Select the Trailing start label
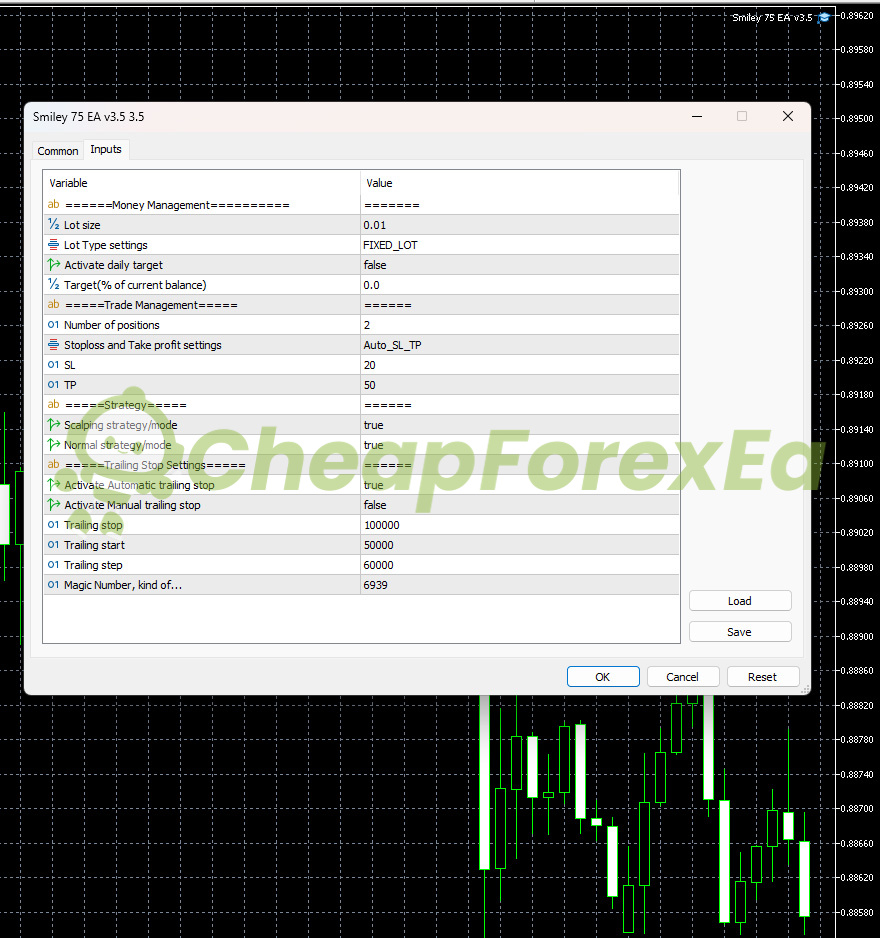880x938 pixels. 94,545
